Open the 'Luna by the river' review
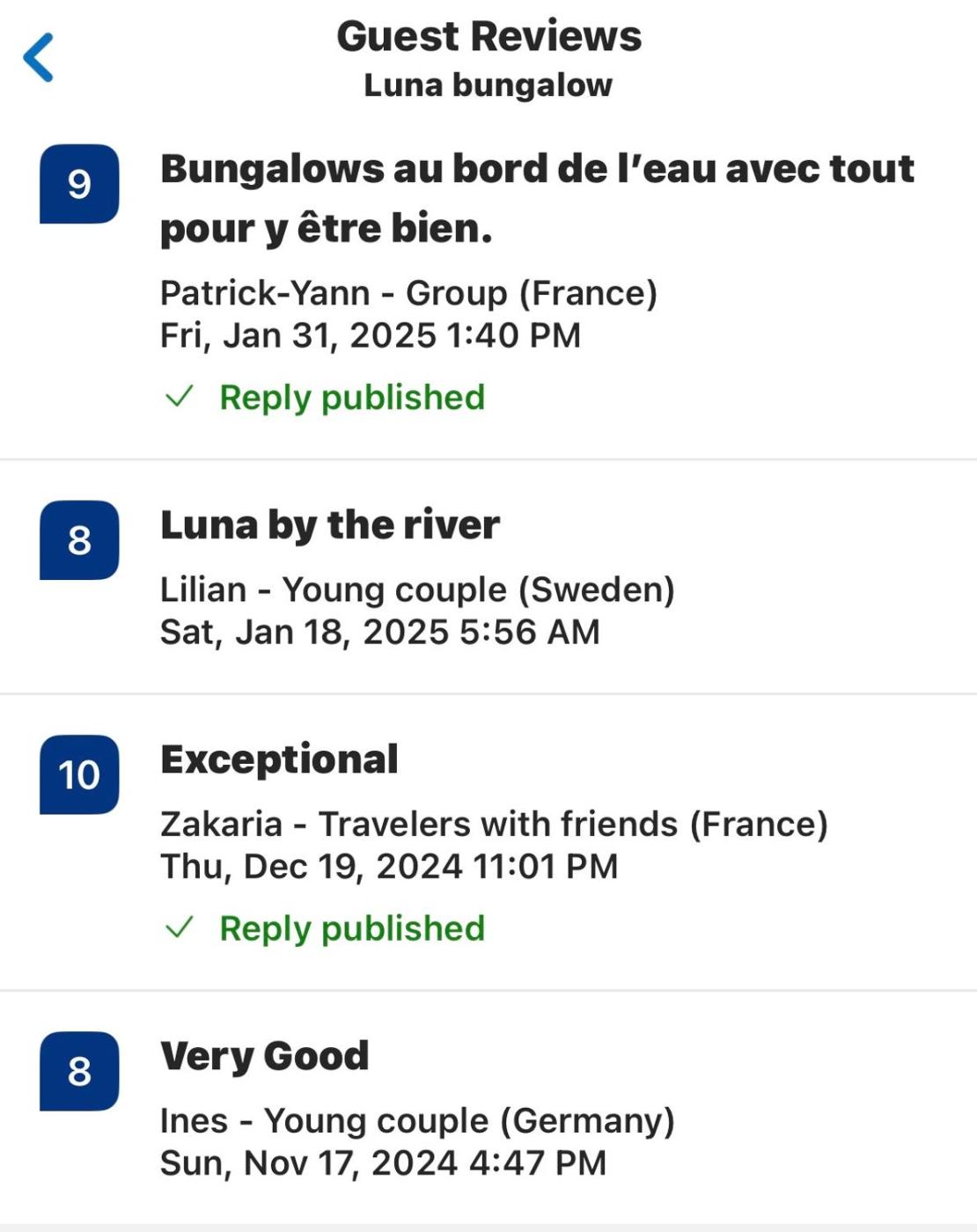Viewport: 977px width, 1232px height. tap(330, 525)
